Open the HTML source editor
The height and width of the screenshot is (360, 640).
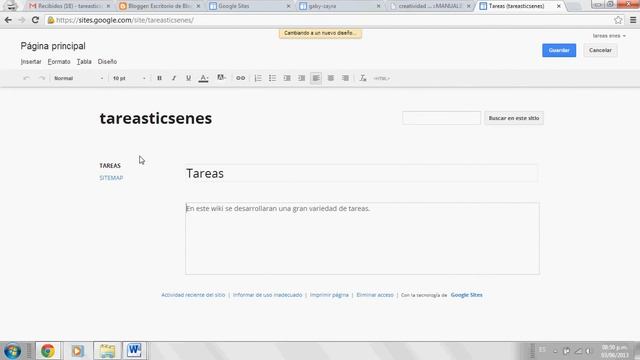pyautogui.click(x=382, y=78)
